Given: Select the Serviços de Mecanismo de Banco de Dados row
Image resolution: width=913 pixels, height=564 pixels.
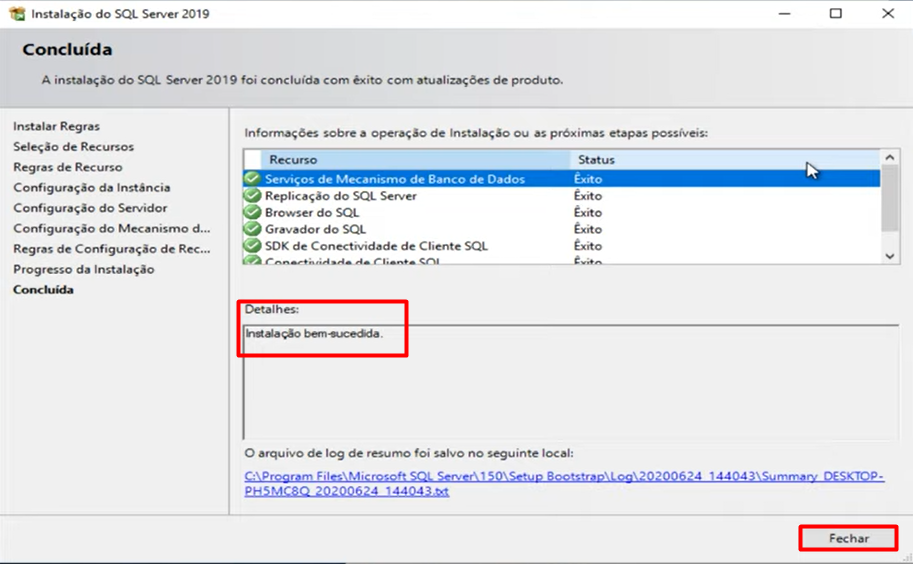Looking at the screenshot, I should [x=561, y=179].
